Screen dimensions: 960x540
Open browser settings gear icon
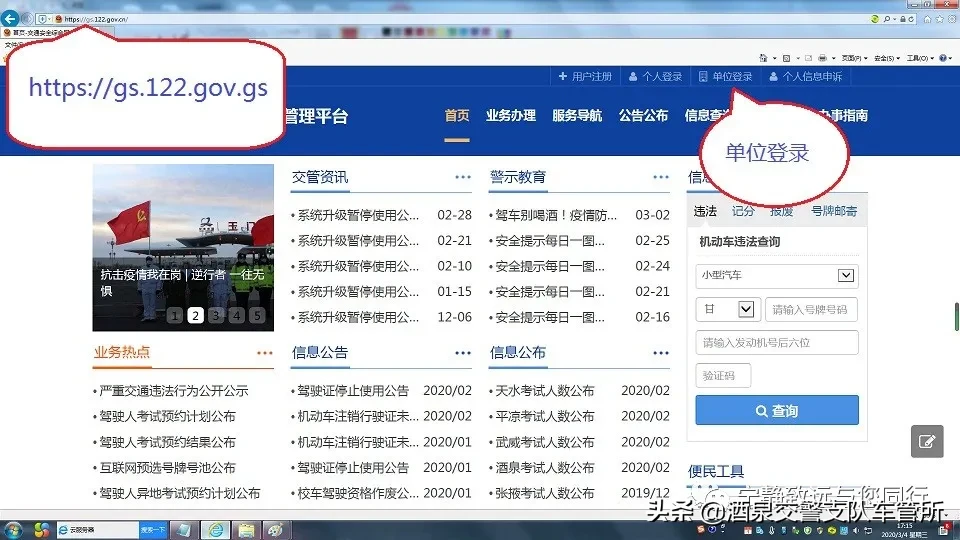pos(952,19)
